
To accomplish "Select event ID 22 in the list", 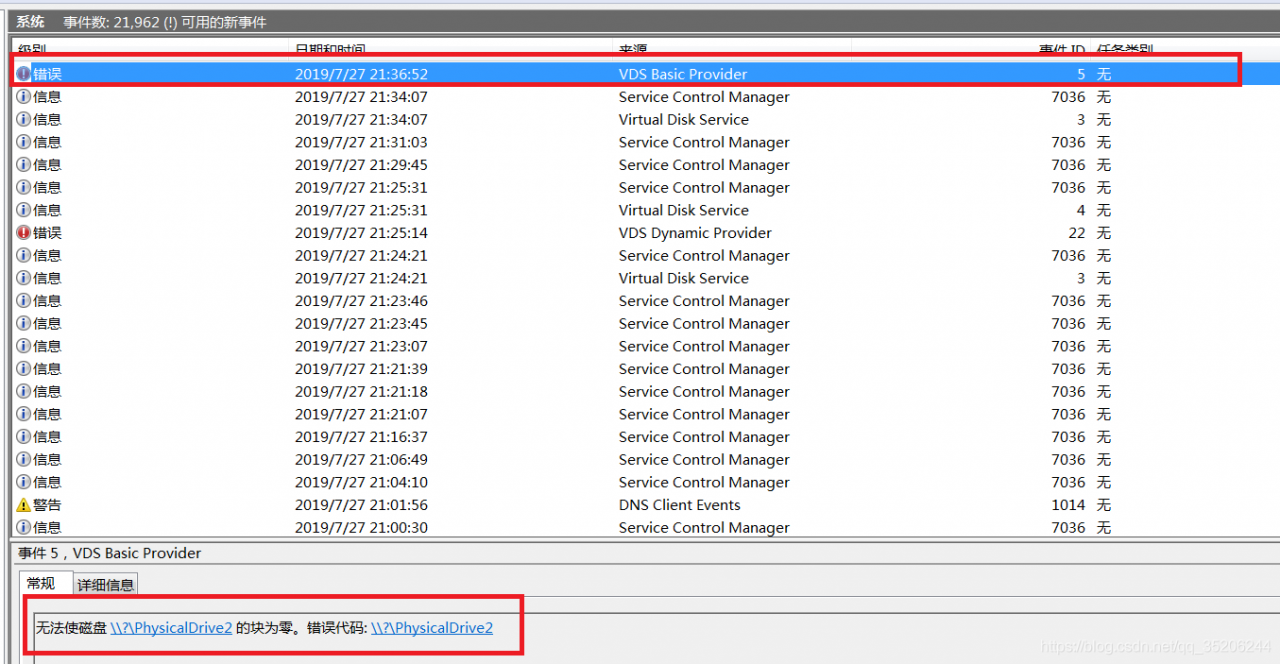I will coord(1076,233).
